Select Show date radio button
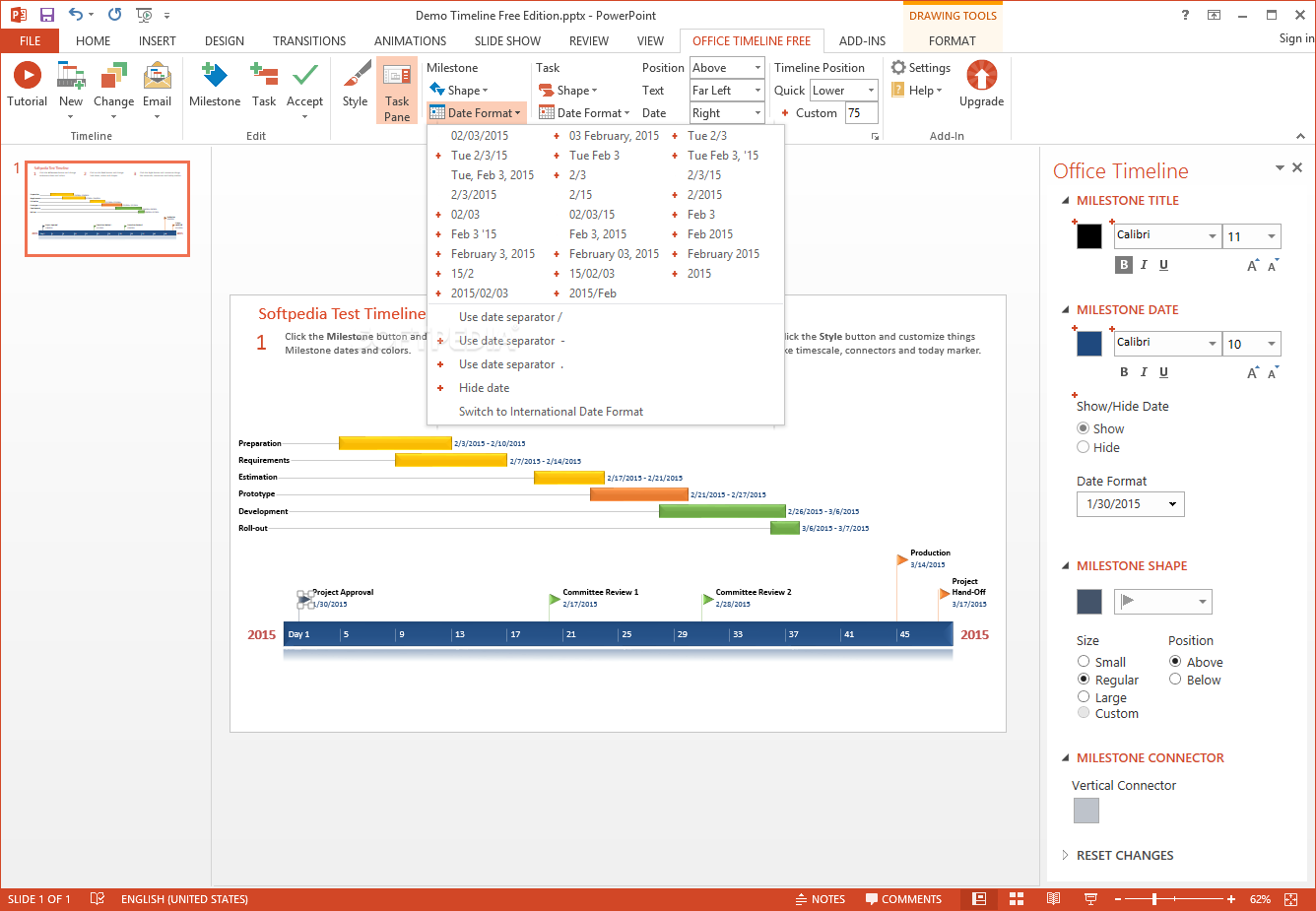 tap(1084, 428)
